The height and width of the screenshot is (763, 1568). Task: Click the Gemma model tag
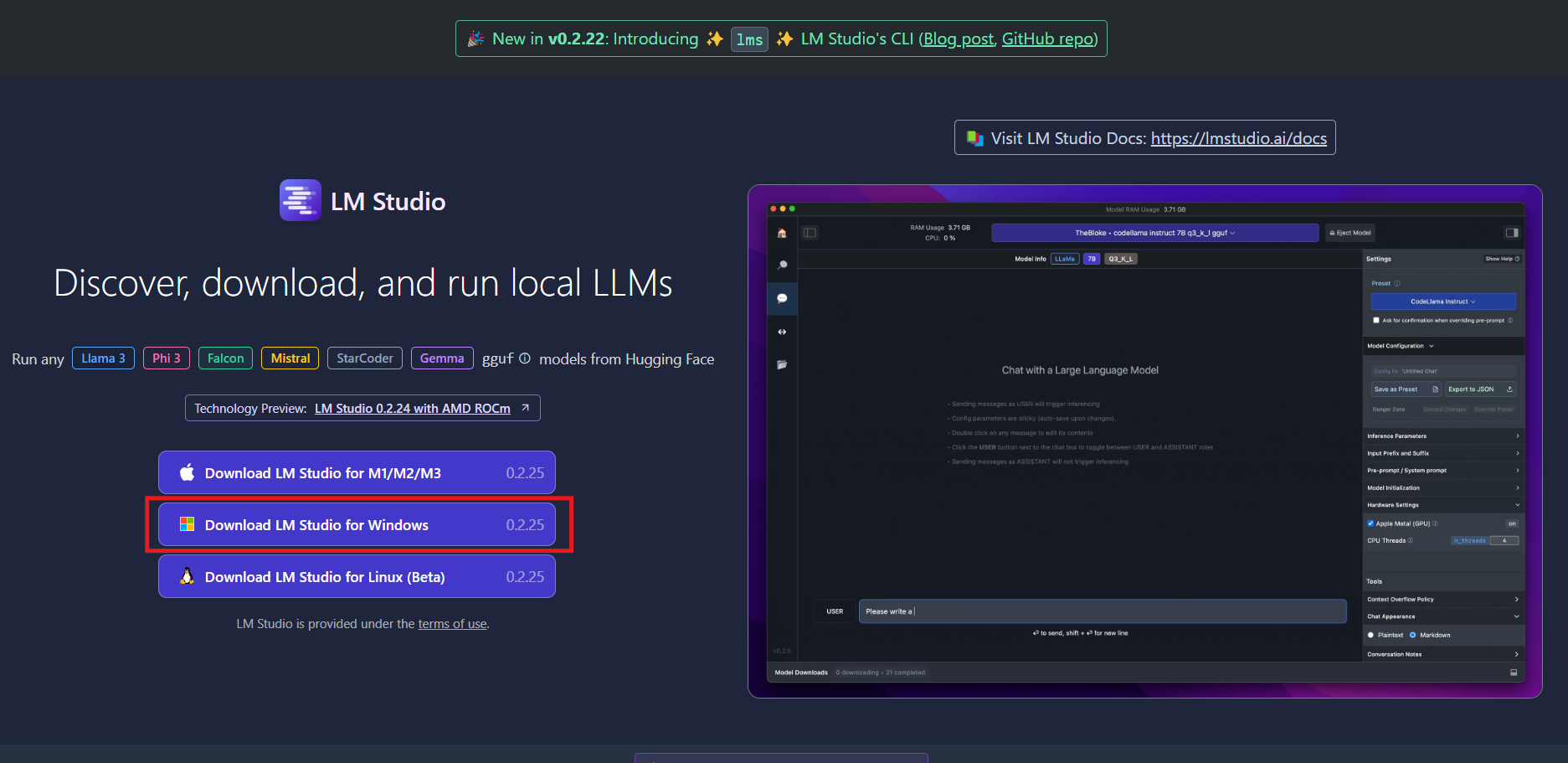pyautogui.click(x=442, y=358)
